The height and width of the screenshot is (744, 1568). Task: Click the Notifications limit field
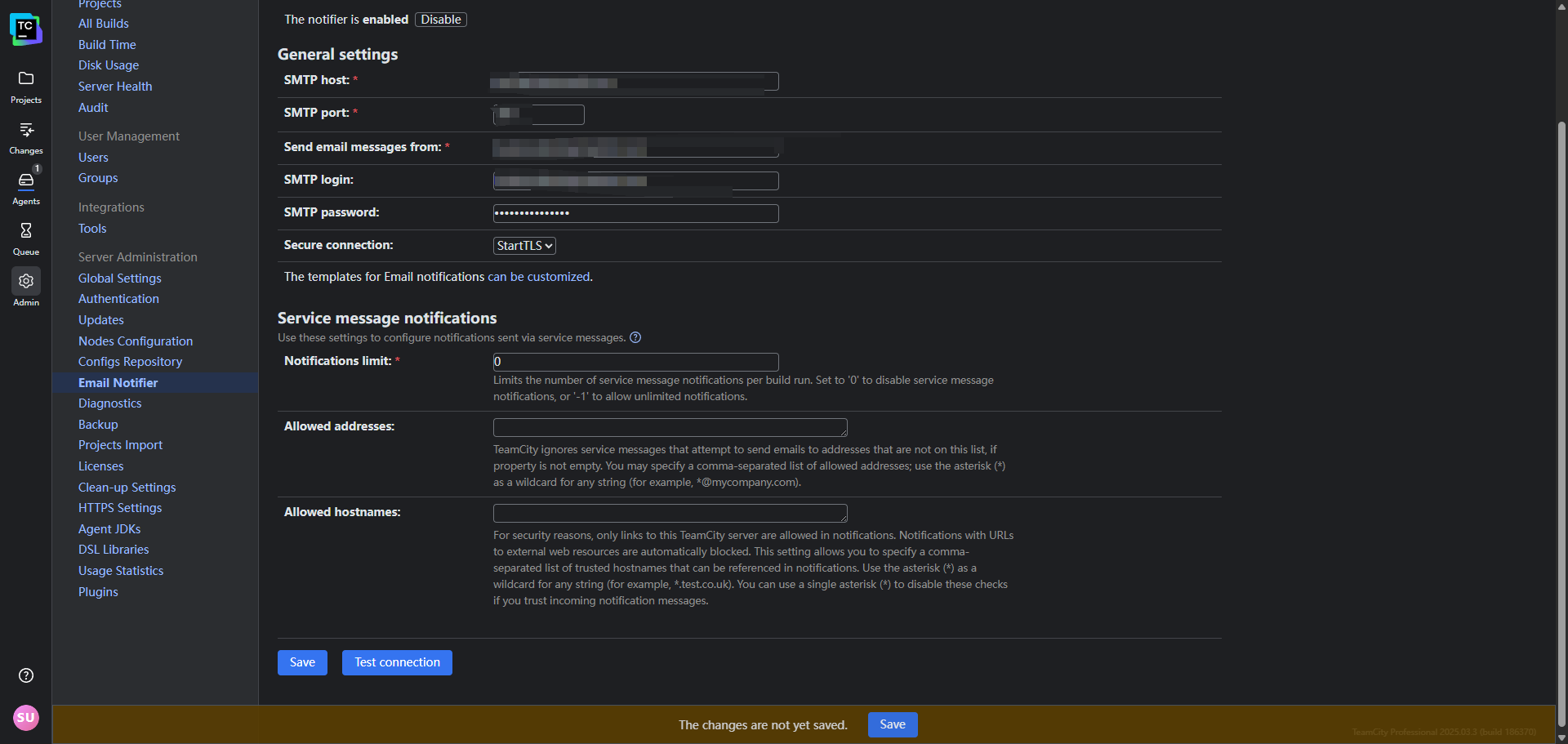point(636,362)
